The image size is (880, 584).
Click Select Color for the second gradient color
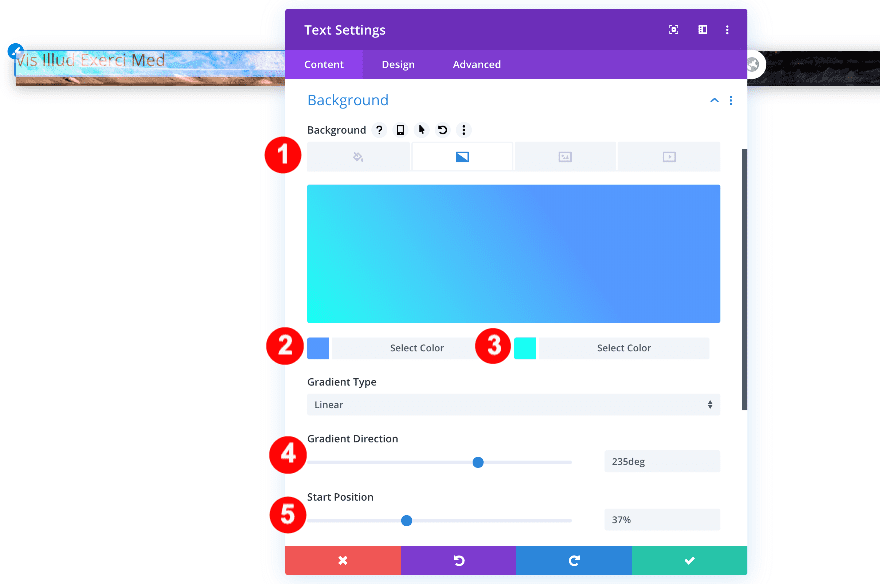tap(624, 348)
